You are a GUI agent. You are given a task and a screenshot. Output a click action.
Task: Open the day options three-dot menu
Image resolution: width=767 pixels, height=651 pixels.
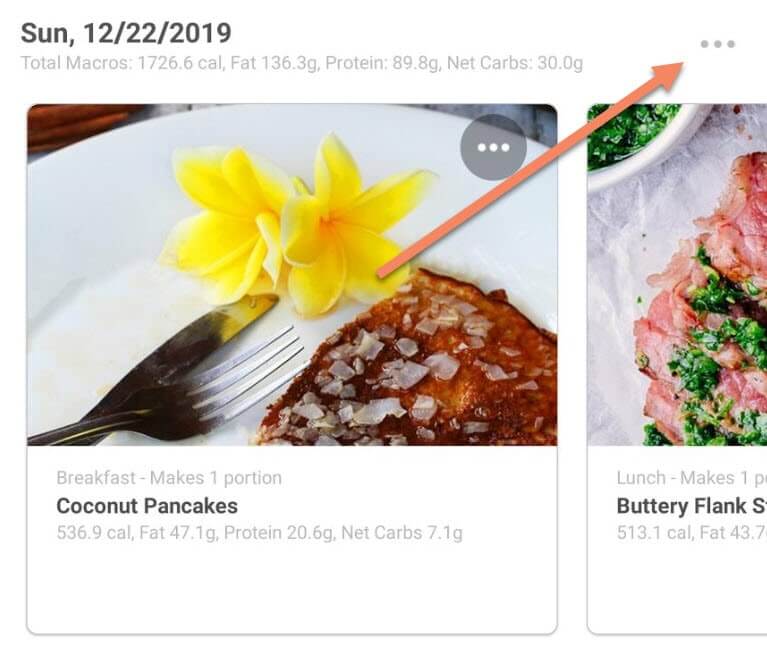pyautogui.click(x=718, y=44)
